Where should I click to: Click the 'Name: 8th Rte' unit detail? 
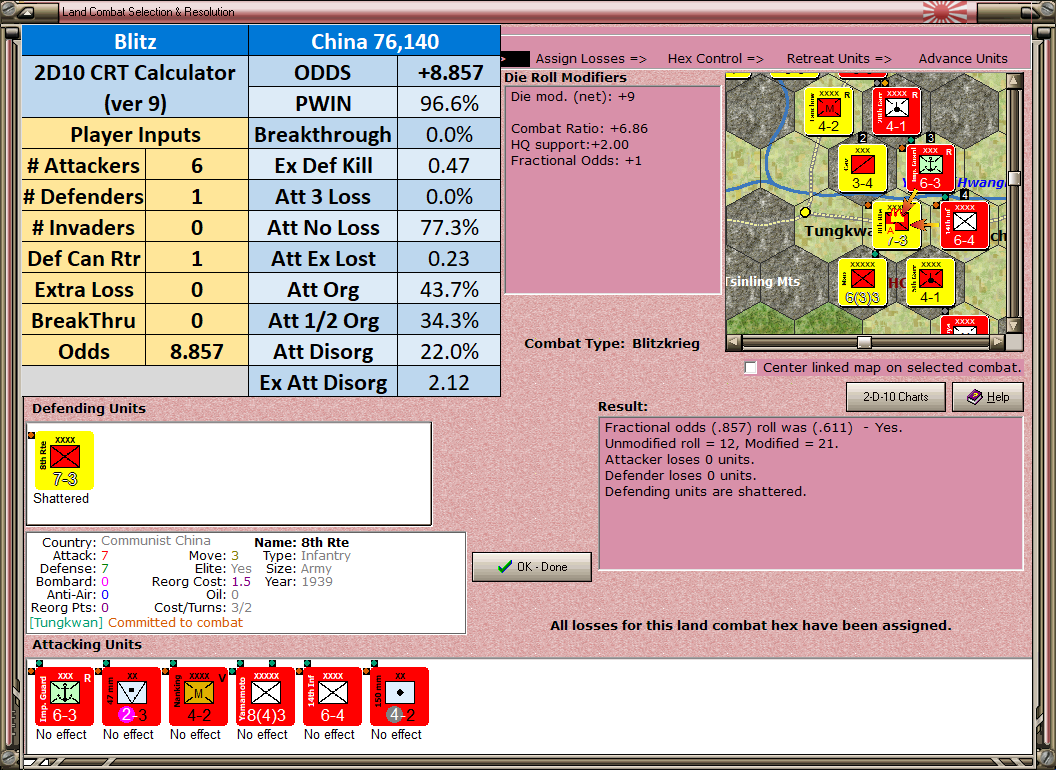point(301,542)
